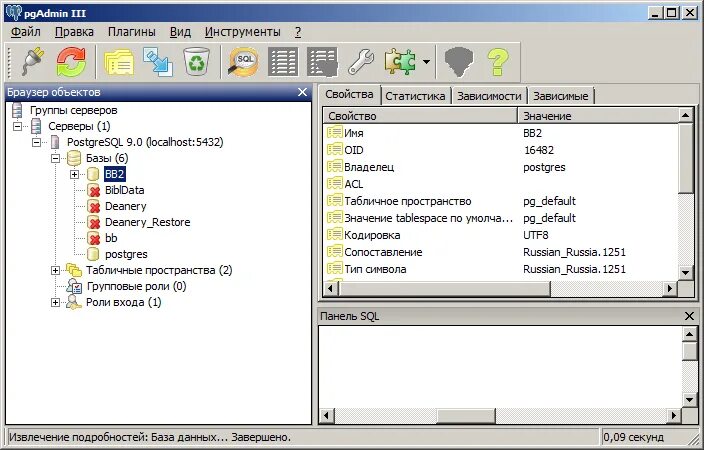Click the Значение column header
Image resolution: width=704 pixels, height=450 pixels.
point(598,116)
